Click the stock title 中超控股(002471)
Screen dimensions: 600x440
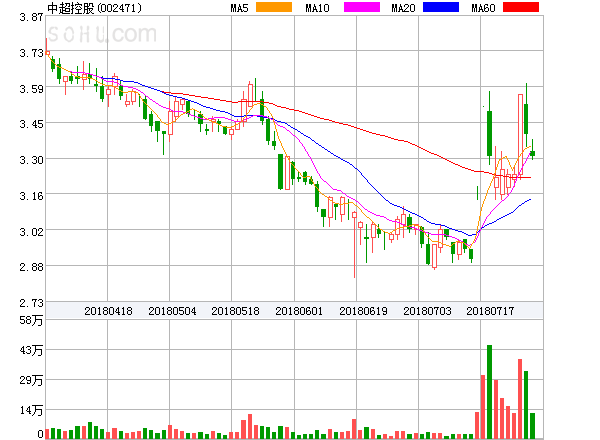pos(94,8)
